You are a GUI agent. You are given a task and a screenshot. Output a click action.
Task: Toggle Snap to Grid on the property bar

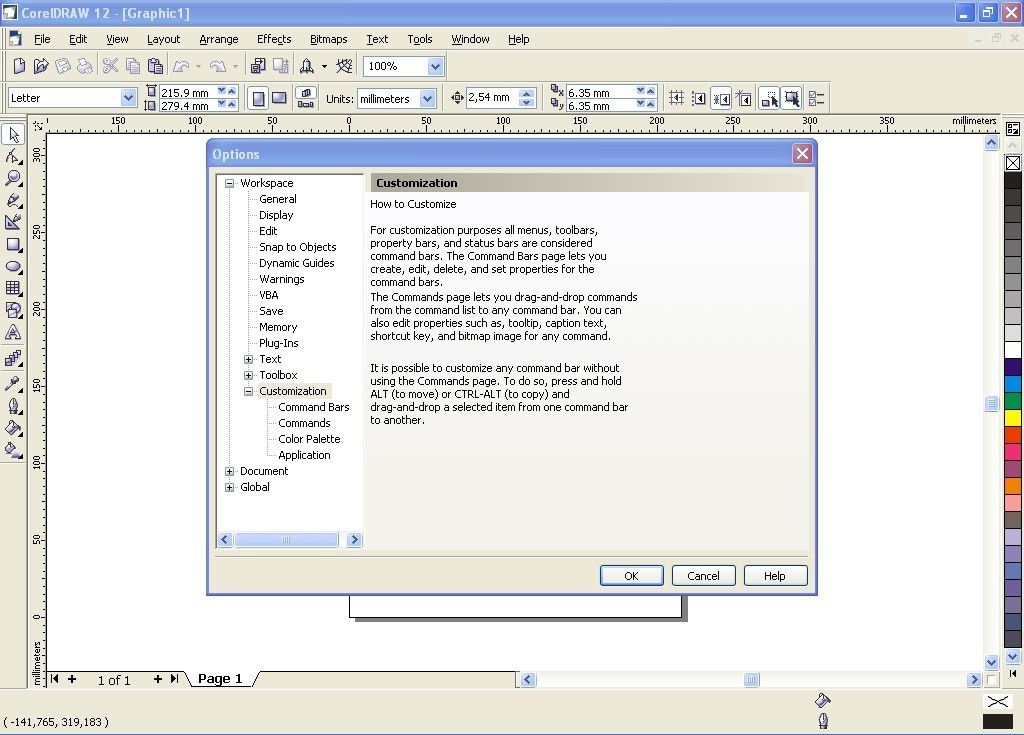coord(676,98)
